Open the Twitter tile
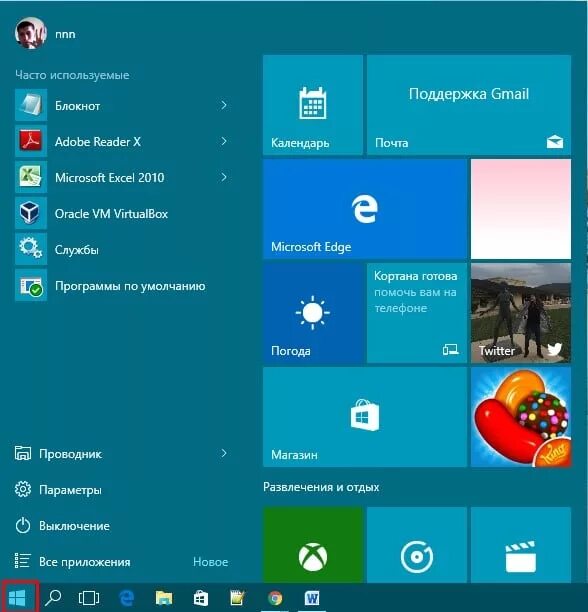Screen dimensions: 588x612 point(521,313)
